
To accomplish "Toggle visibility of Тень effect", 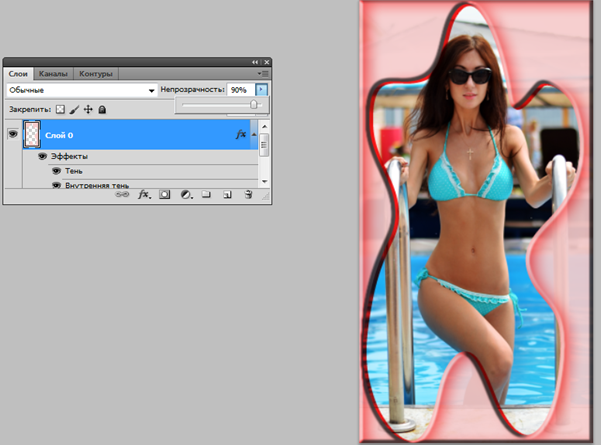I will click(x=57, y=171).
